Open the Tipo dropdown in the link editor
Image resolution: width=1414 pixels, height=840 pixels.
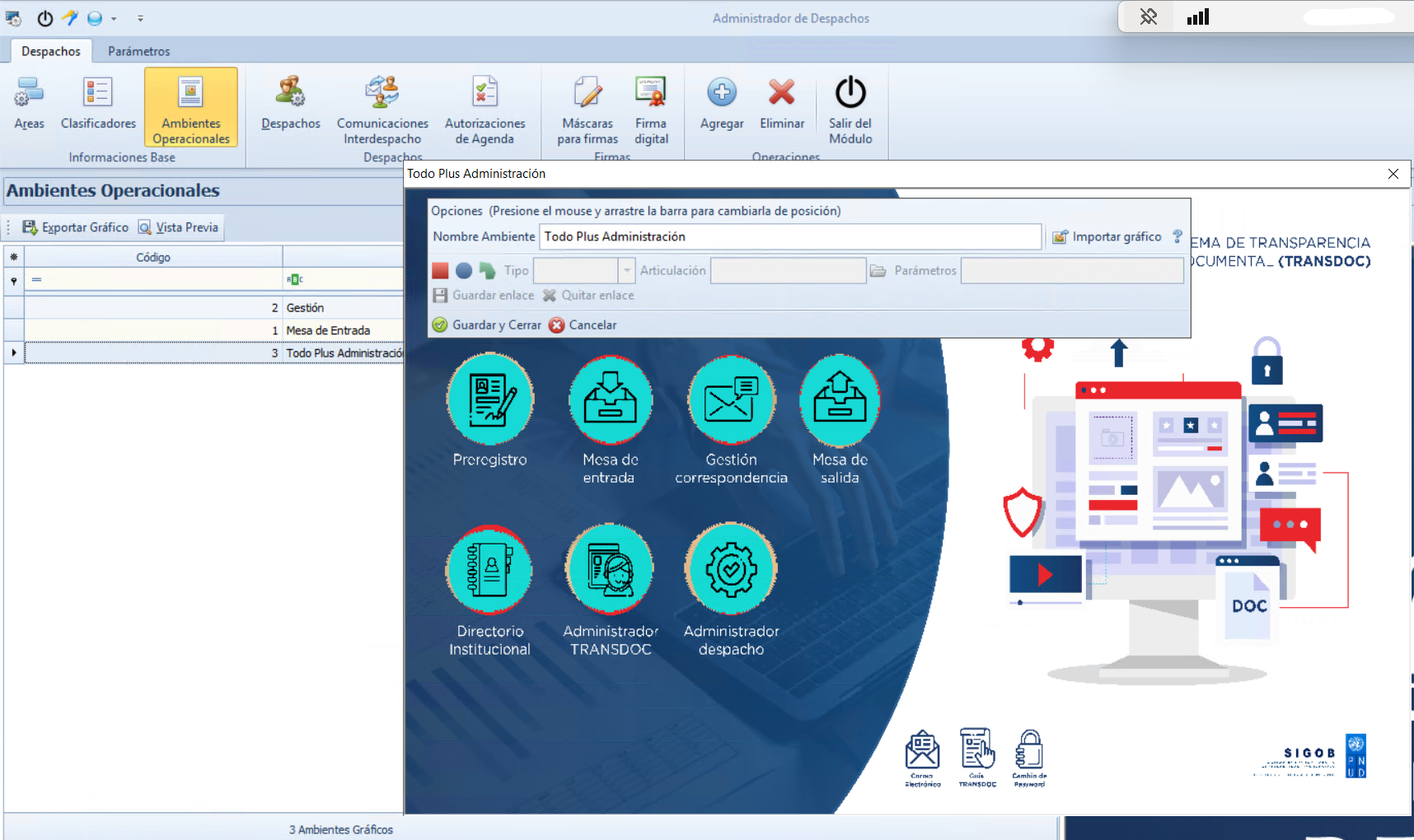[626, 270]
